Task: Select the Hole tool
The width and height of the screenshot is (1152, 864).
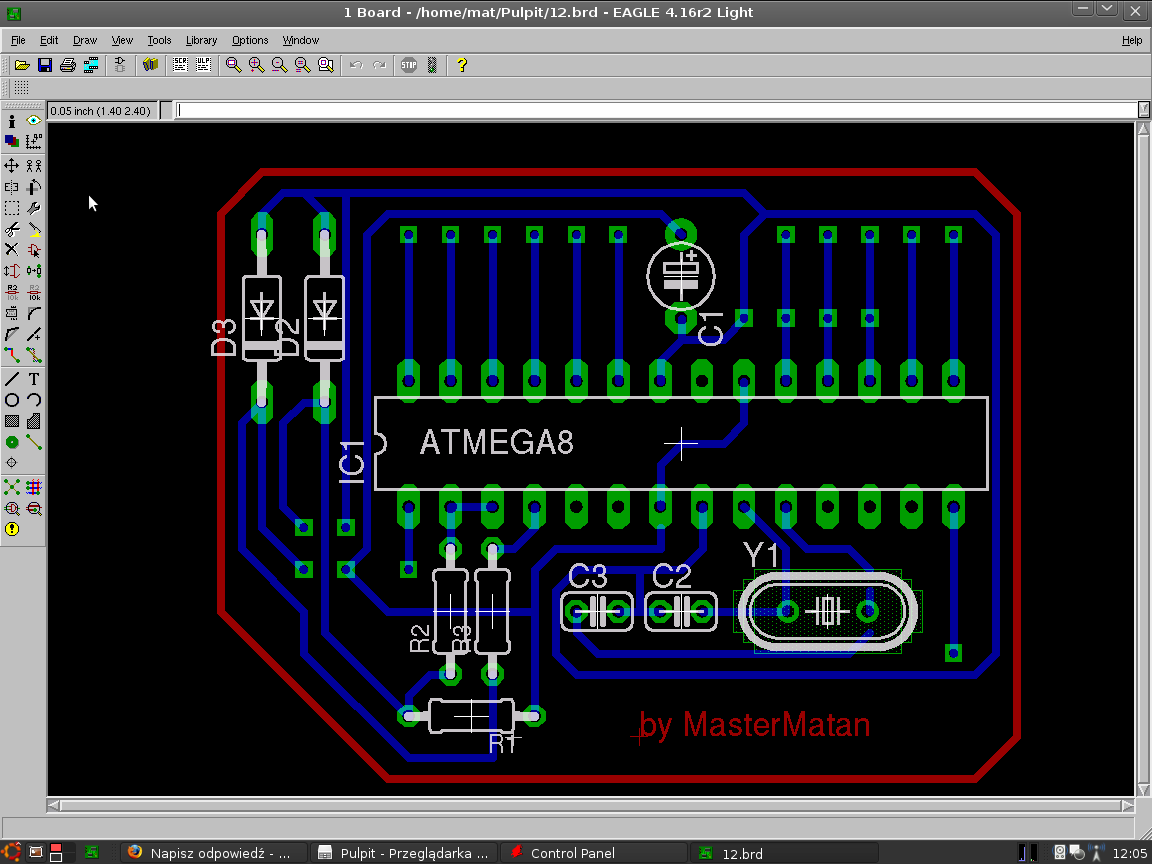Action: 12,463
